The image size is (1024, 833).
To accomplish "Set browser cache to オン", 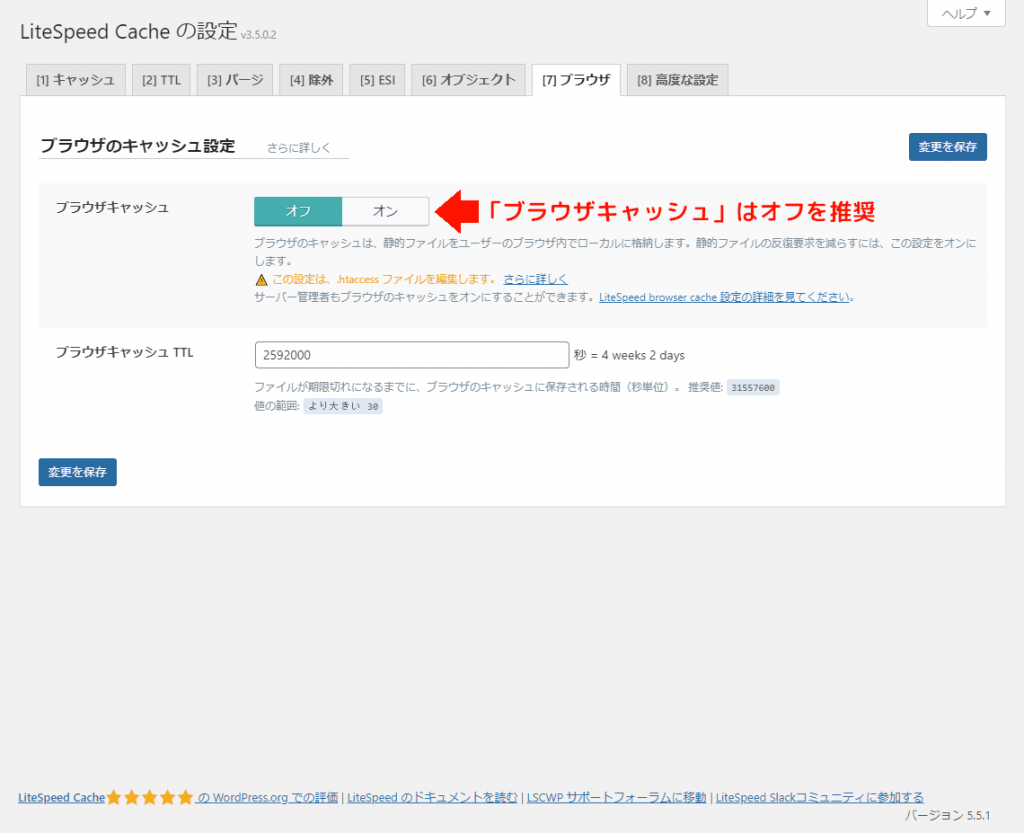I will 385,211.
